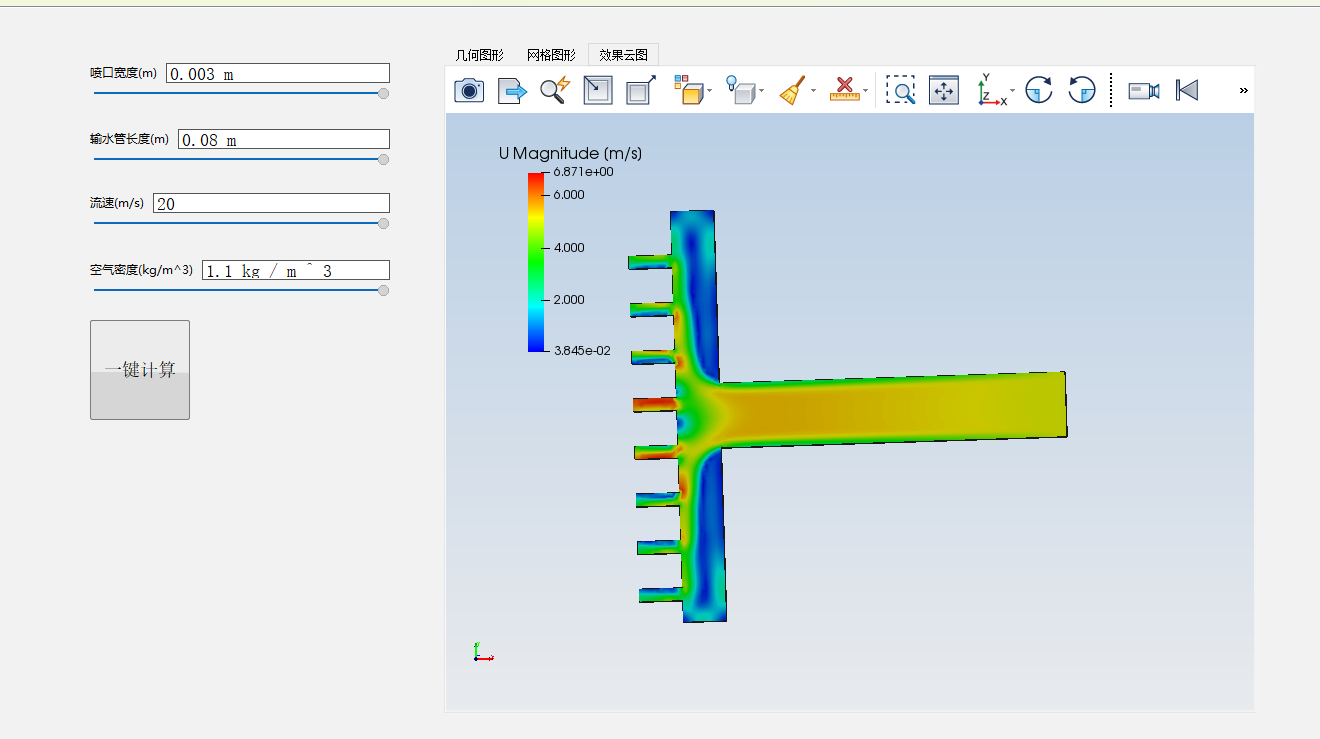The width and height of the screenshot is (1320, 739).
Task: Click the XYZ axes orientation icon
Action: click(991, 90)
